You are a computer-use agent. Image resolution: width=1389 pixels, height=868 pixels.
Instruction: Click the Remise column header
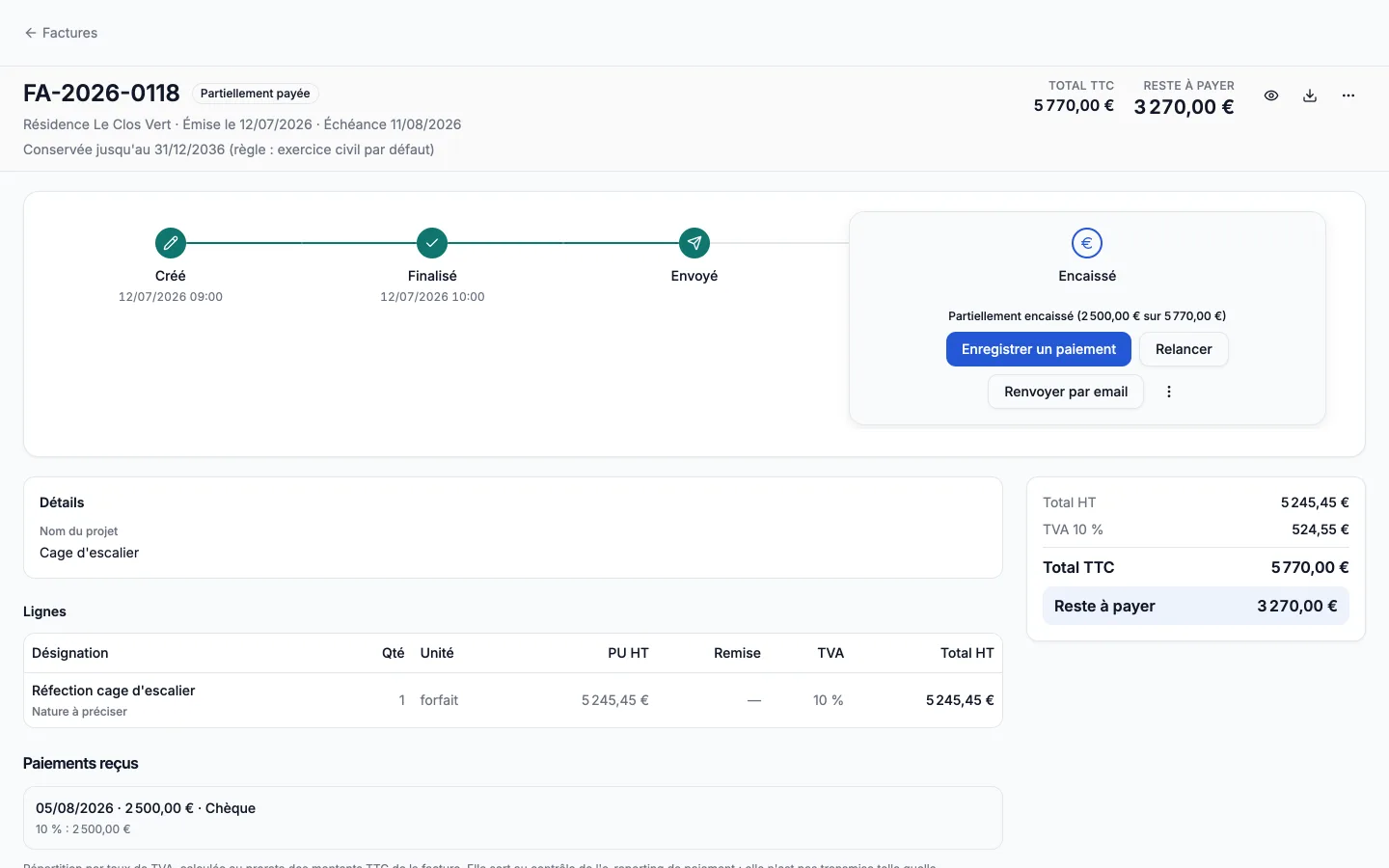[x=737, y=653]
